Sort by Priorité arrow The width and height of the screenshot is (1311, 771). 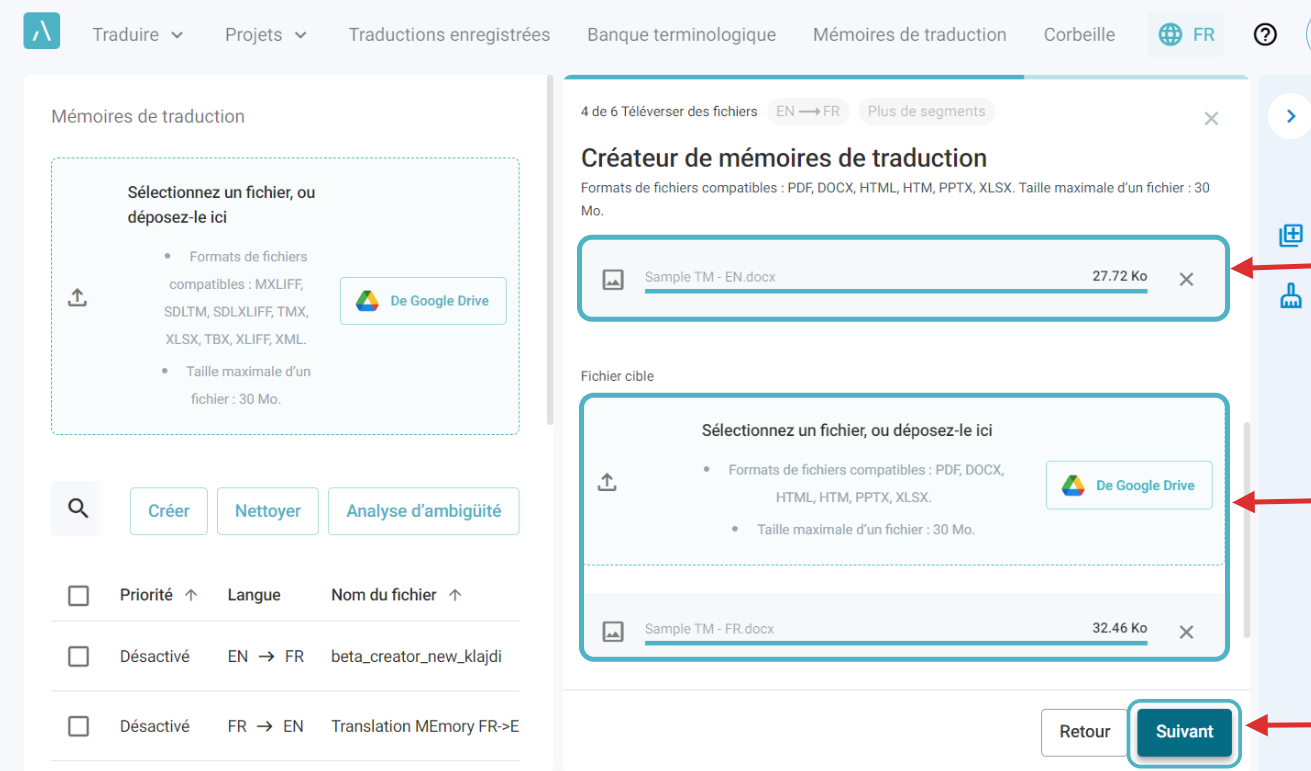point(191,595)
